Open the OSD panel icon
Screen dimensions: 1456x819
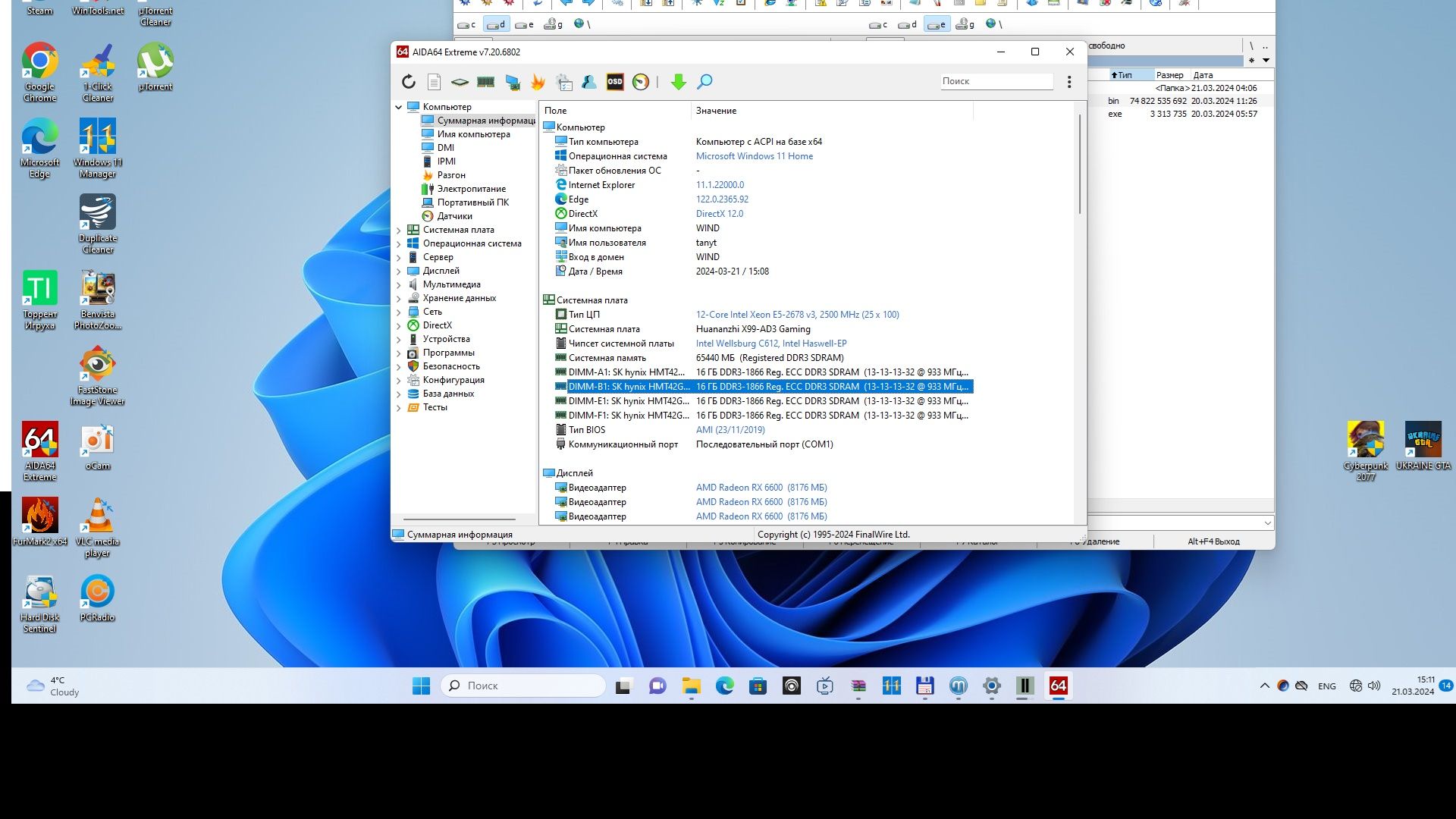pyautogui.click(x=615, y=82)
